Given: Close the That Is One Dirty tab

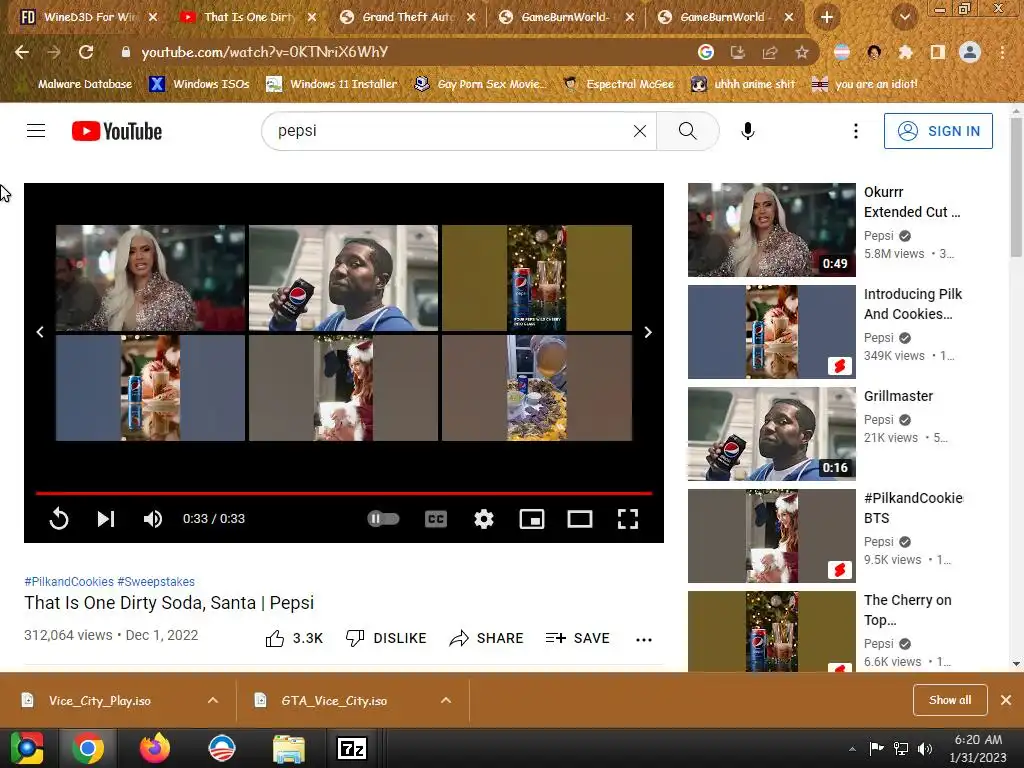Looking at the screenshot, I should click(312, 17).
